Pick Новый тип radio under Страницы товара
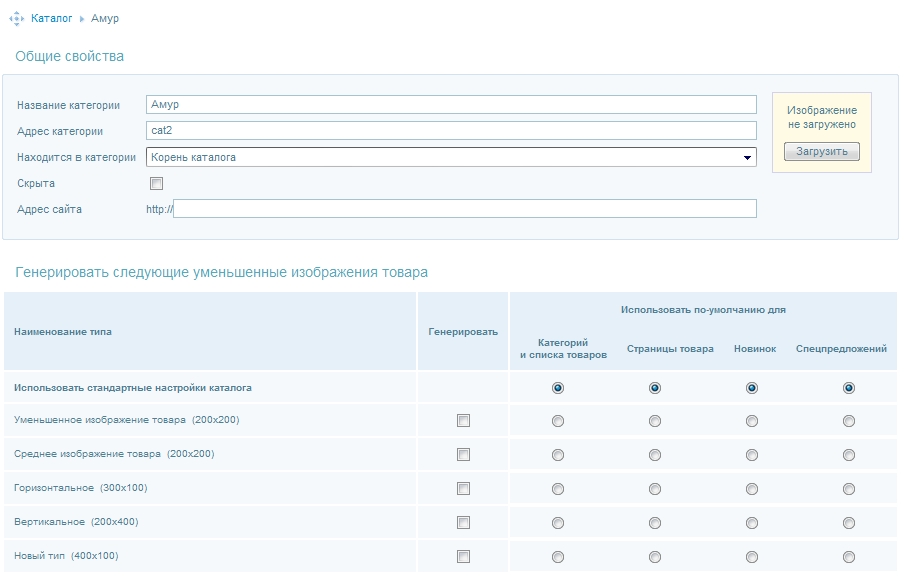The width and height of the screenshot is (904, 586). pos(655,557)
